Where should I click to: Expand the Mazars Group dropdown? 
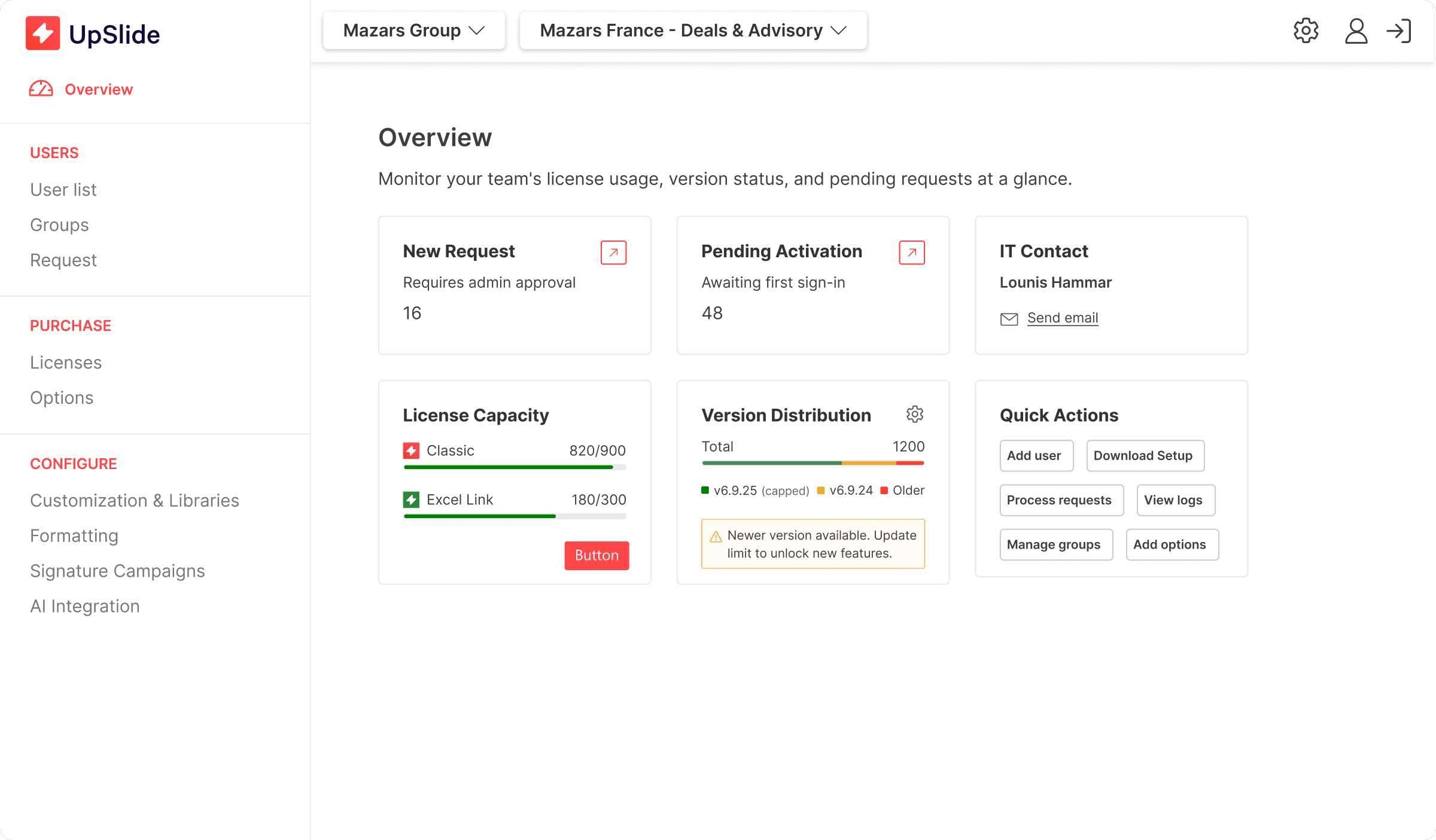[x=414, y=31]
